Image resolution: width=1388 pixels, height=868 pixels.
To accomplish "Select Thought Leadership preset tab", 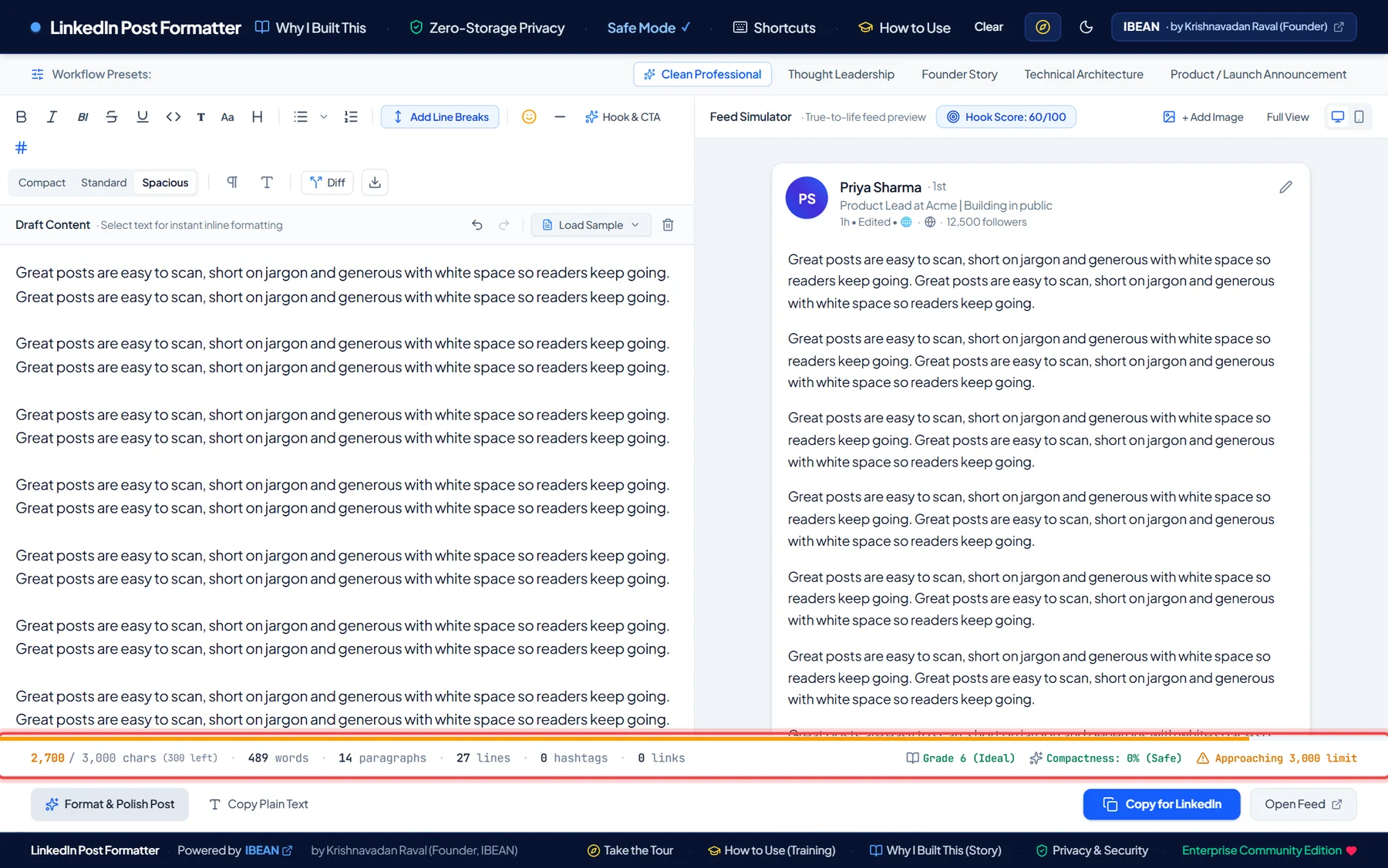I will pyautogui.click(x=841, y=75).
